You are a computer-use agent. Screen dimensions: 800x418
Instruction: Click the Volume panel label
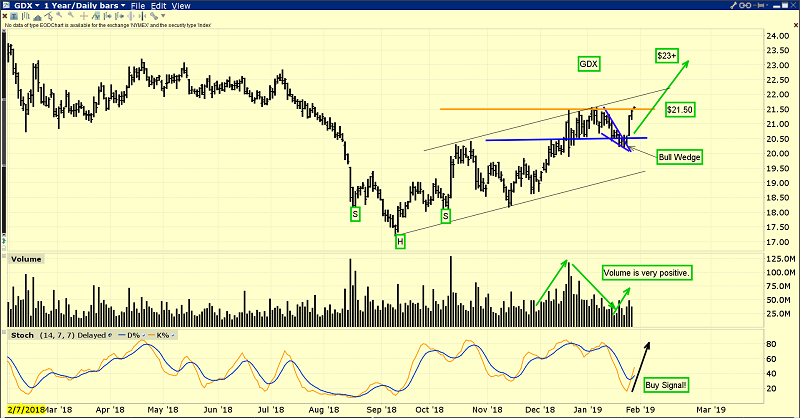pos(26,259)
